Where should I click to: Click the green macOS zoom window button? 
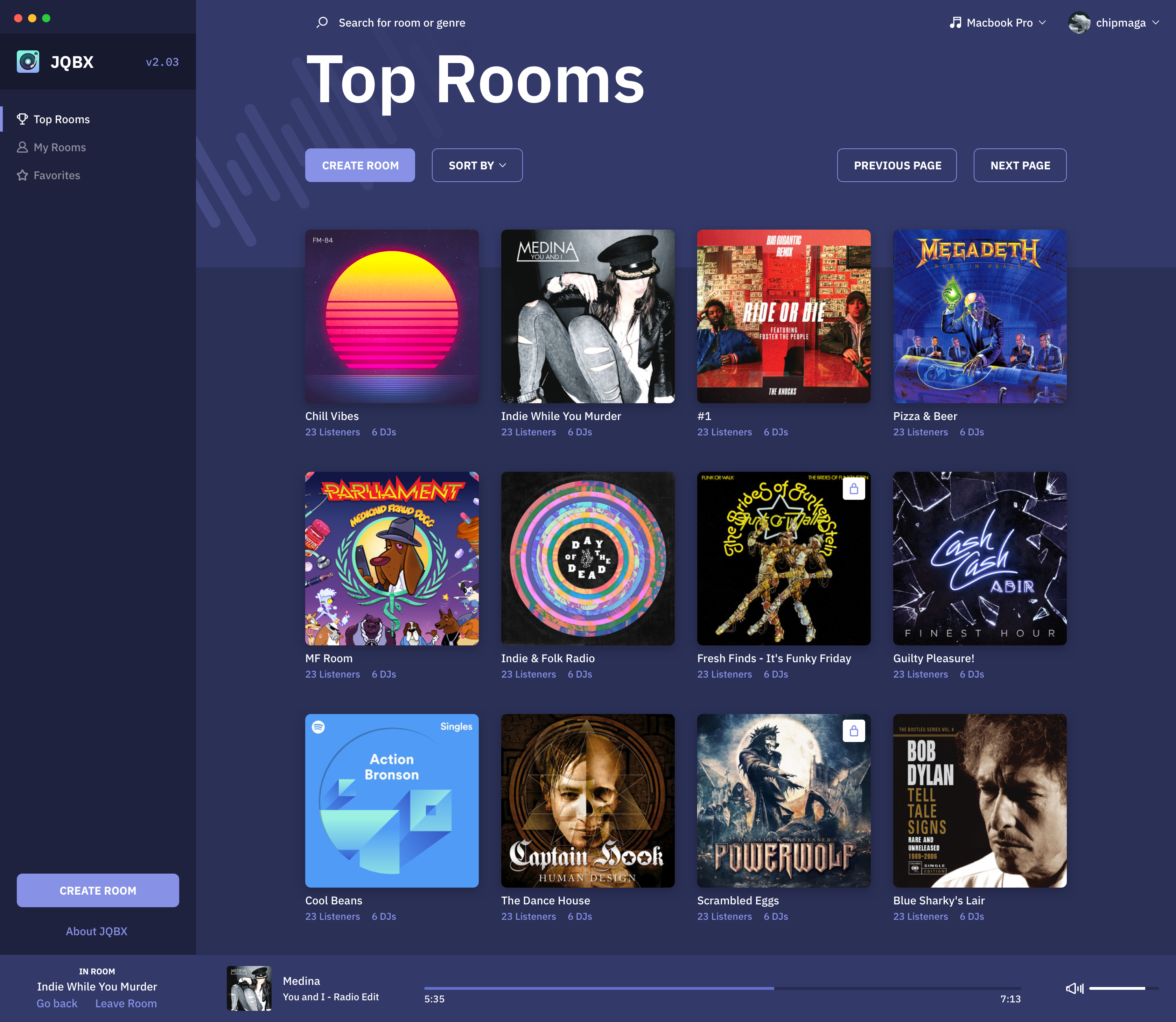pos(46,18)
